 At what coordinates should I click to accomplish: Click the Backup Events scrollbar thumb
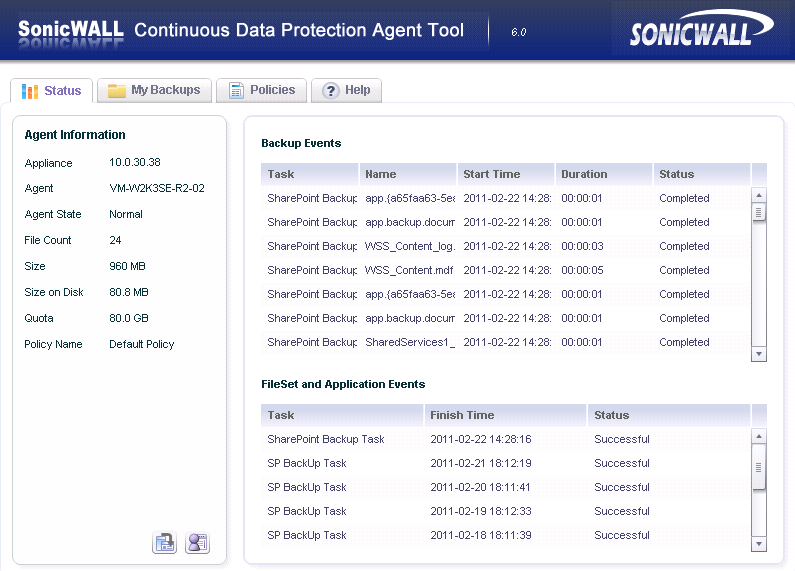click(x=758, y=212)
